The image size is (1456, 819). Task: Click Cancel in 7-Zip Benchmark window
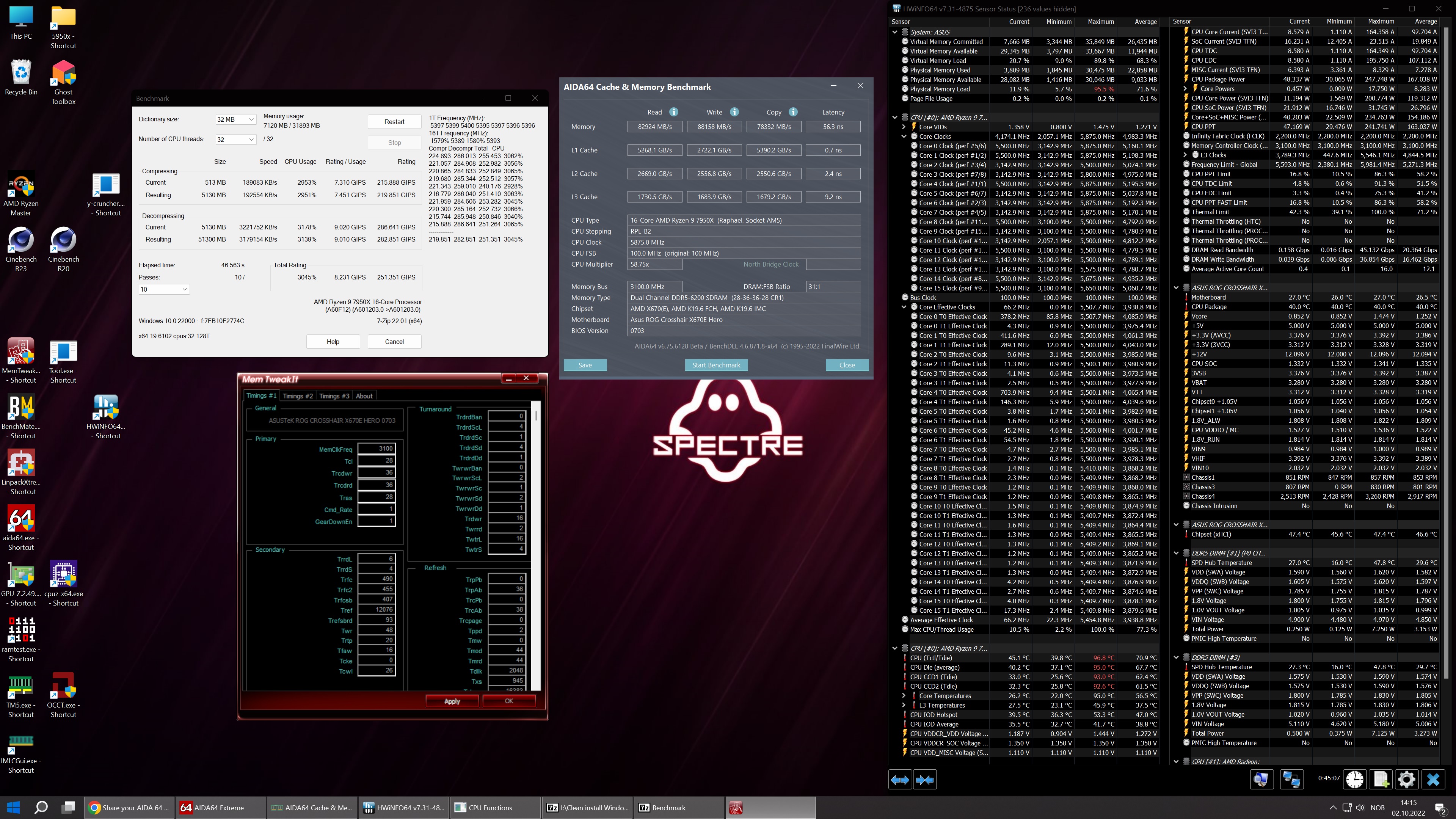click(x=394, y=341)
